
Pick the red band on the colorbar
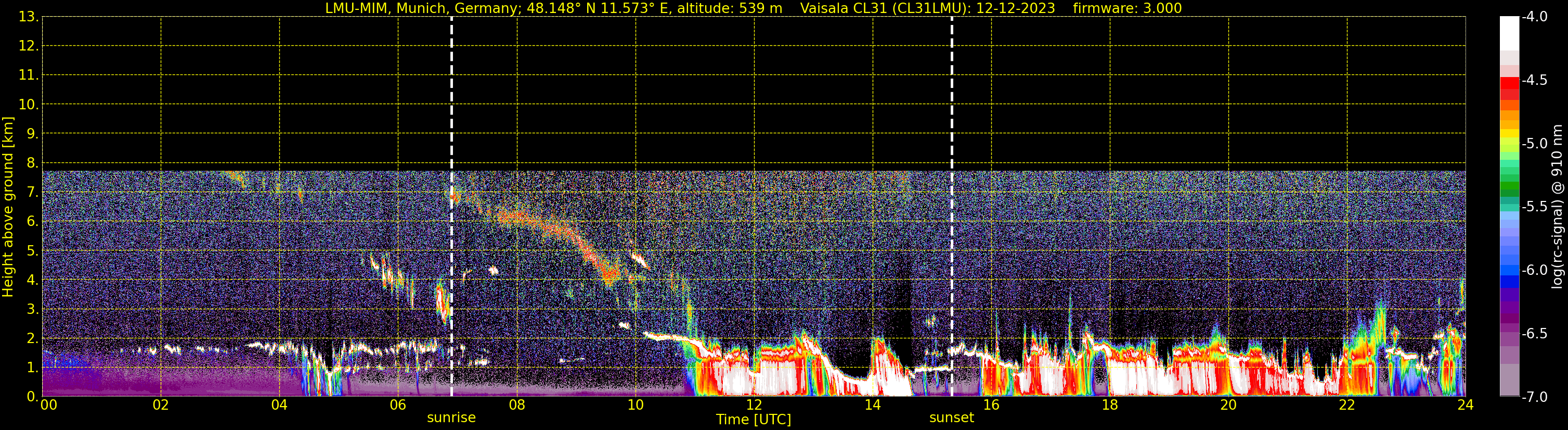point(1510,83)
